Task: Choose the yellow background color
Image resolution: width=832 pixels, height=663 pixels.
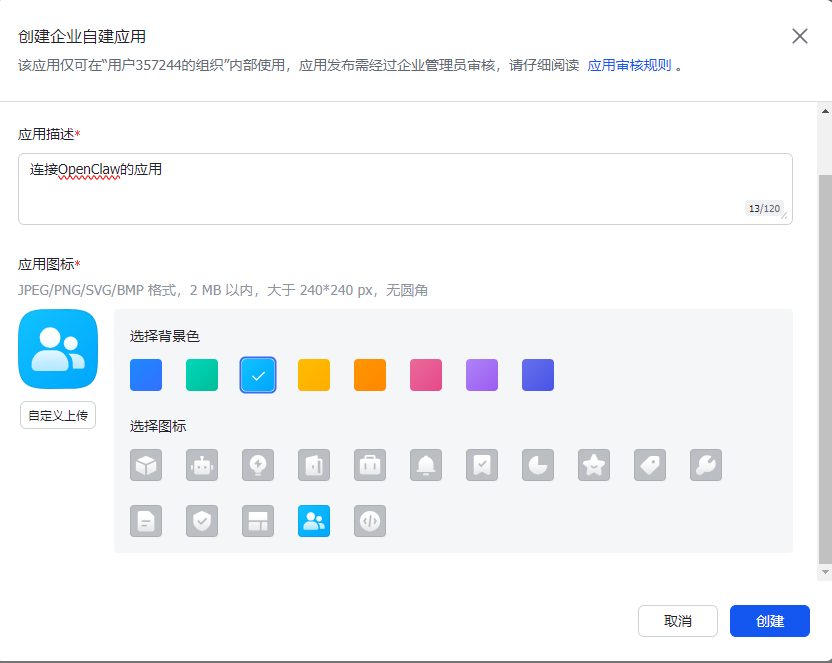Action: 314,375
